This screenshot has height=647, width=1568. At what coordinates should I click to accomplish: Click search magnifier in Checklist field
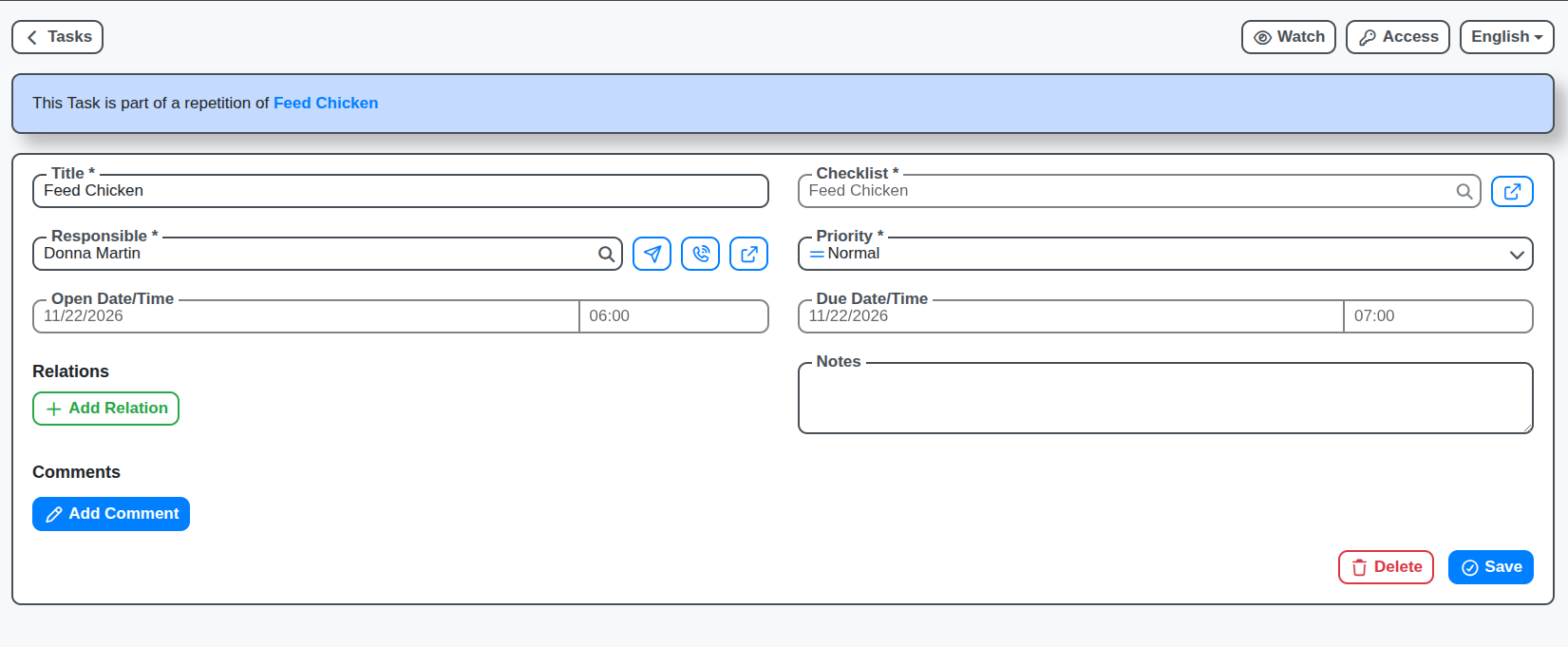pos(1464,191)
